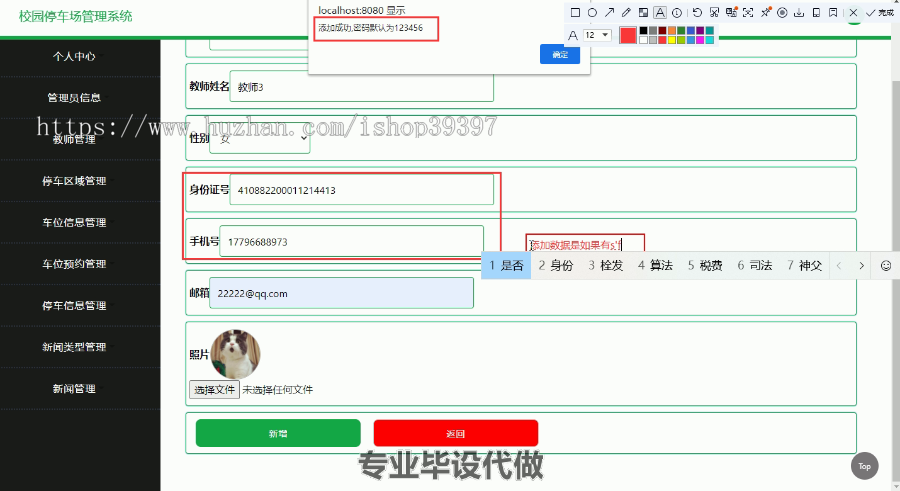Start screen recording with circle icon
The image size is (900, 491).
pos(782,13)
